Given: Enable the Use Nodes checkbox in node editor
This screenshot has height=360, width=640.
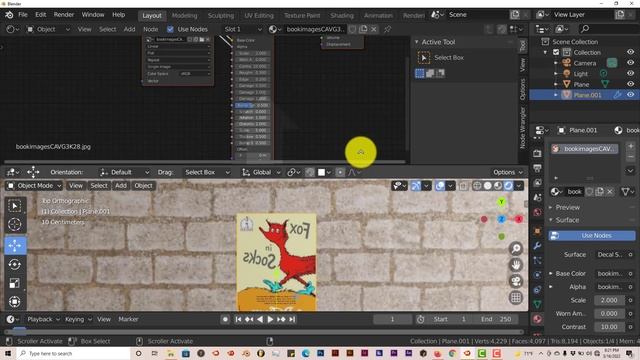Looking at the screenshot, I should click(170, 29).
